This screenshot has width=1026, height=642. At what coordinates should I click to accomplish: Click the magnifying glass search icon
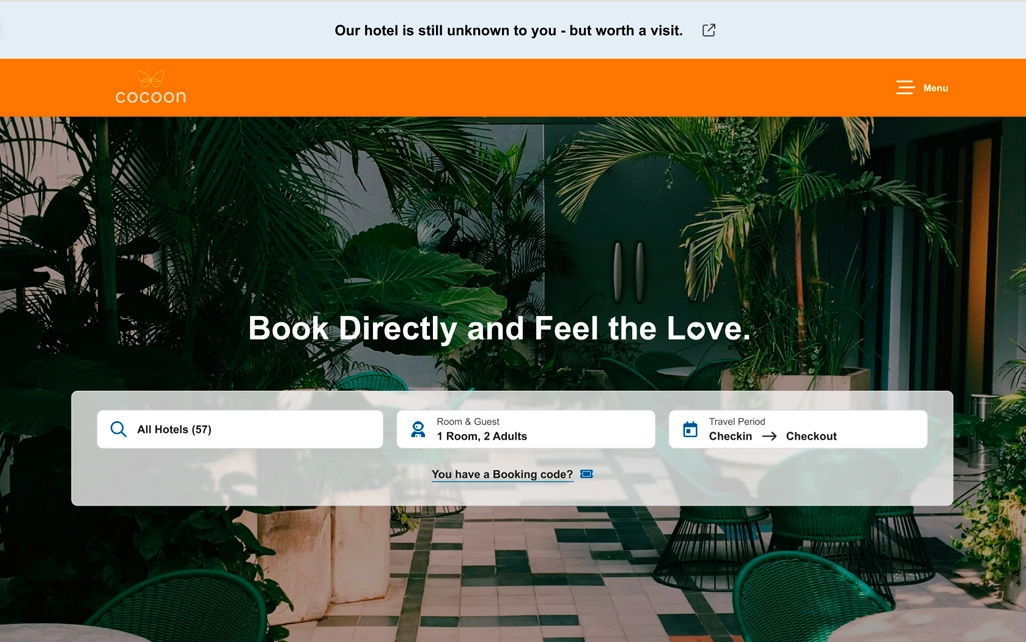click(x=118, y=429)
